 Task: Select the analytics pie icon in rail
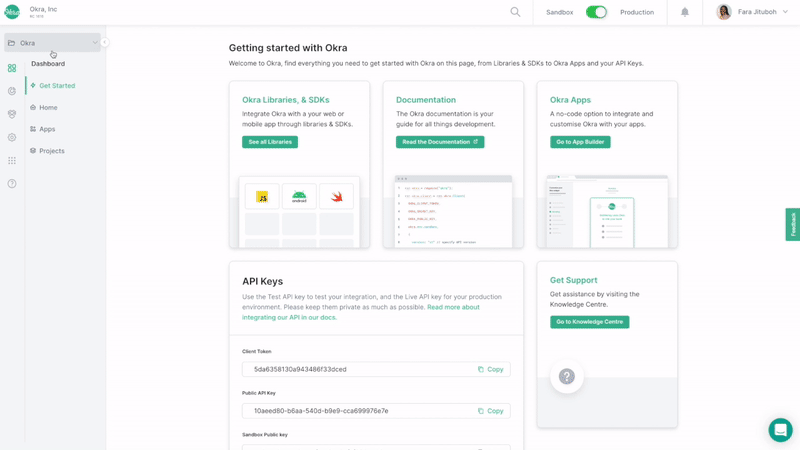coord(12,91)
